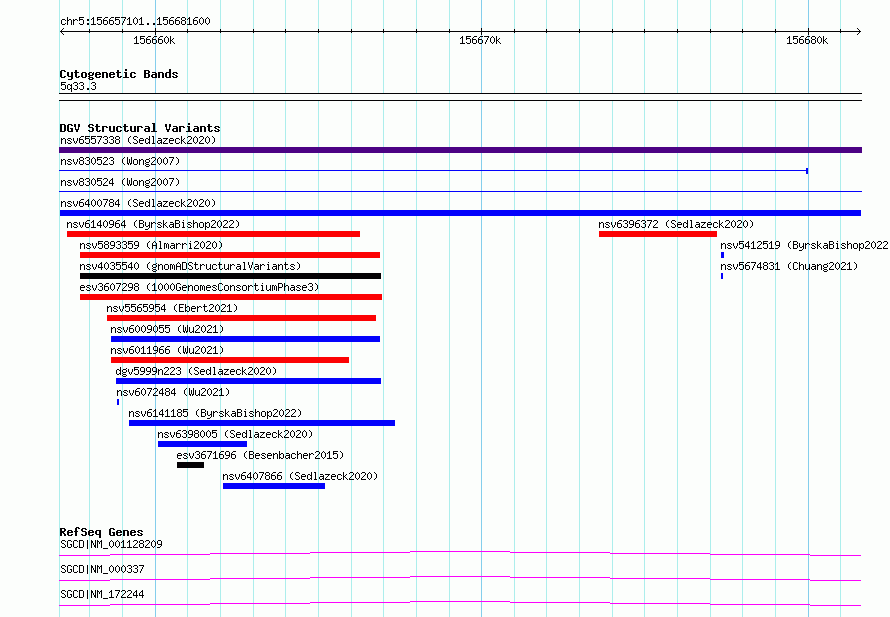Image resolution: width=890 pixels, height=617 pixels.
Task: Click magenta line for SGCD|NM_000337
Action: 460,578
